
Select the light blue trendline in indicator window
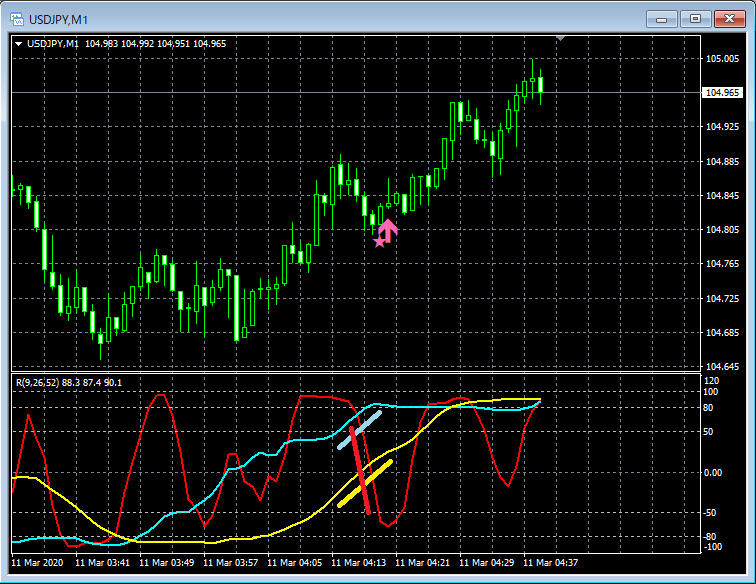pyautogui.click(x=360, y=430)
